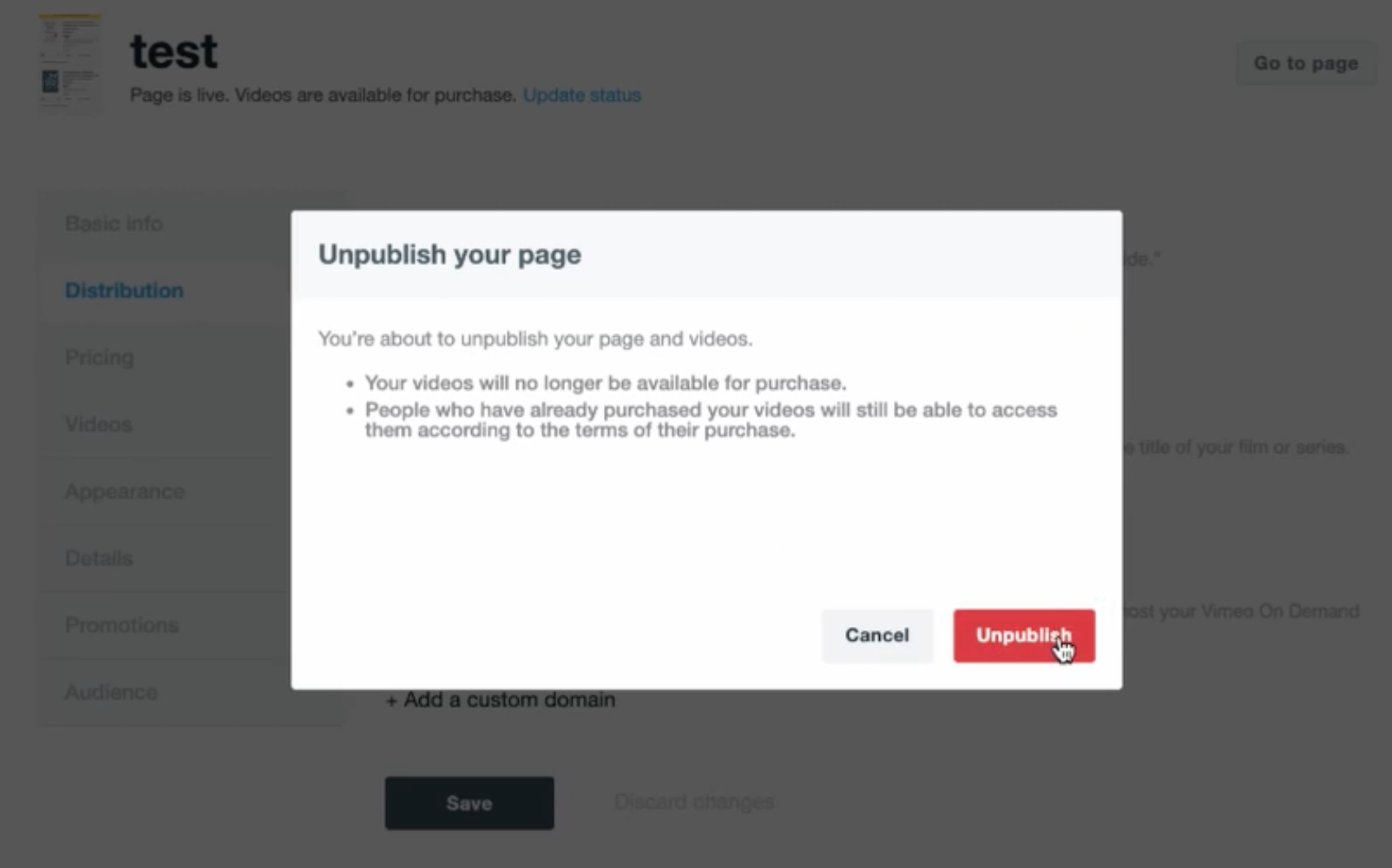Open the Pricing section
The width and height of the screenshot is (1392, 868).
pyautogui.click(x=98, y=357)
